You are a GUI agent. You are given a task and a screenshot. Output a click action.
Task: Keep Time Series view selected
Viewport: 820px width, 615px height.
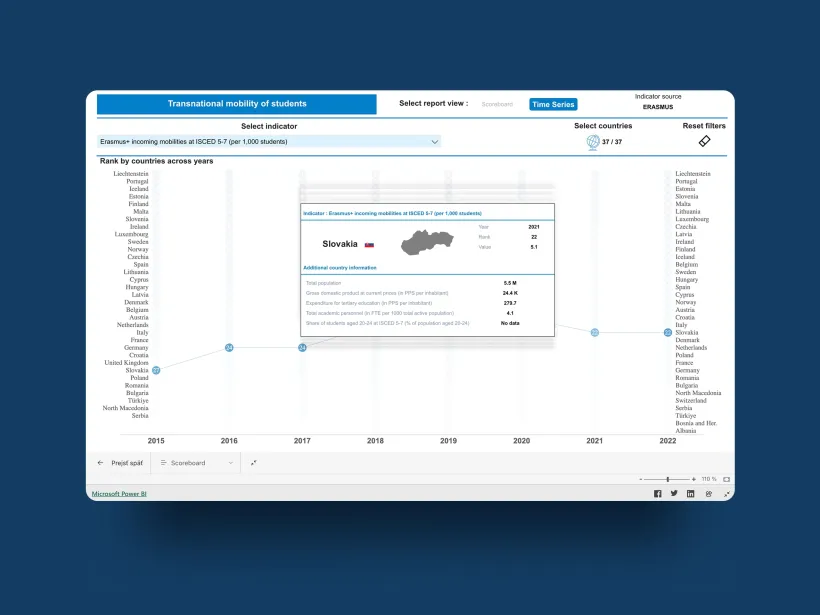pyautogui.click(x=552, y=104)
